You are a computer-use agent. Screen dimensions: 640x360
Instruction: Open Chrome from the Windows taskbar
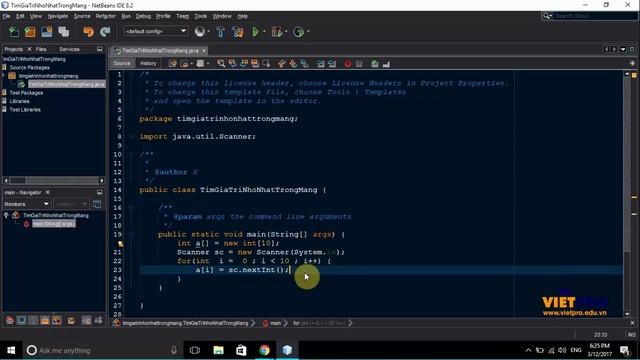click(264, 350)
